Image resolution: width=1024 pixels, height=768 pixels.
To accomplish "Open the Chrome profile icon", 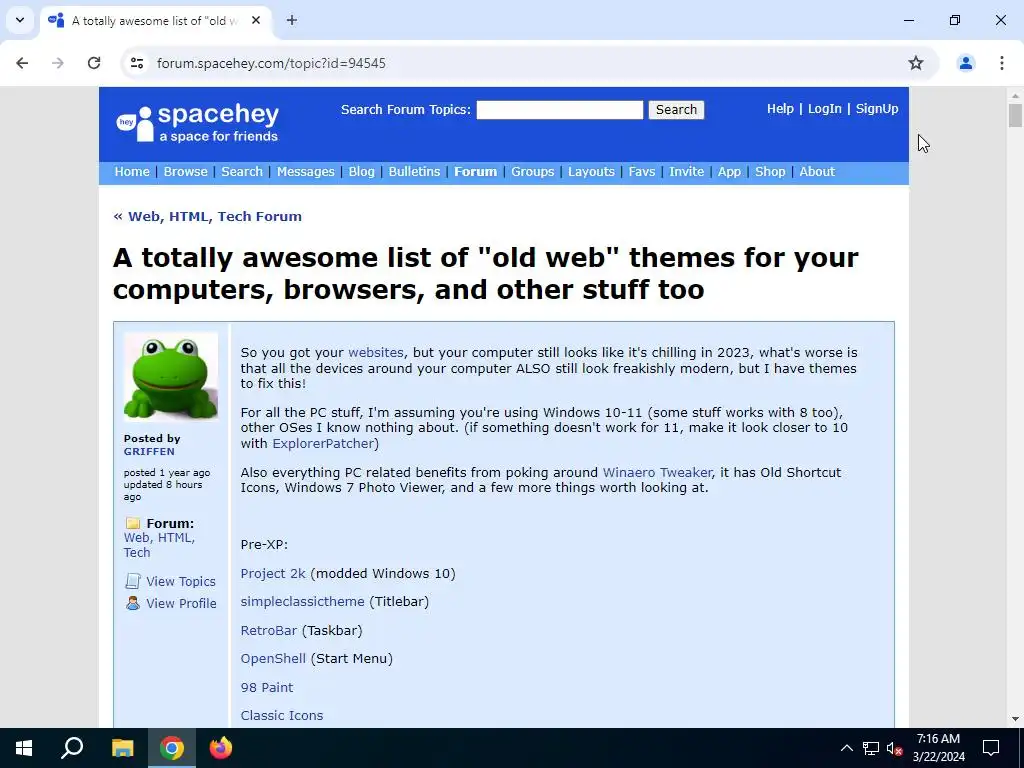I will pos(965,63).
